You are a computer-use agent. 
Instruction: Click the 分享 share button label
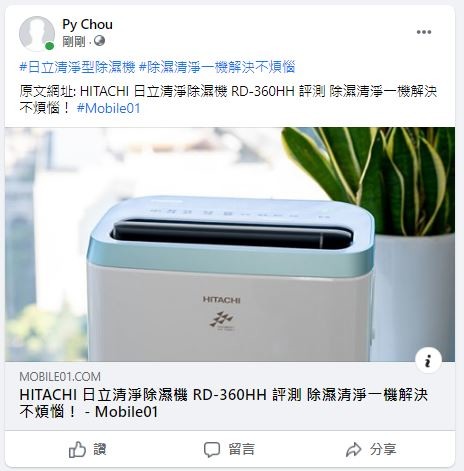tap(383, 449)
